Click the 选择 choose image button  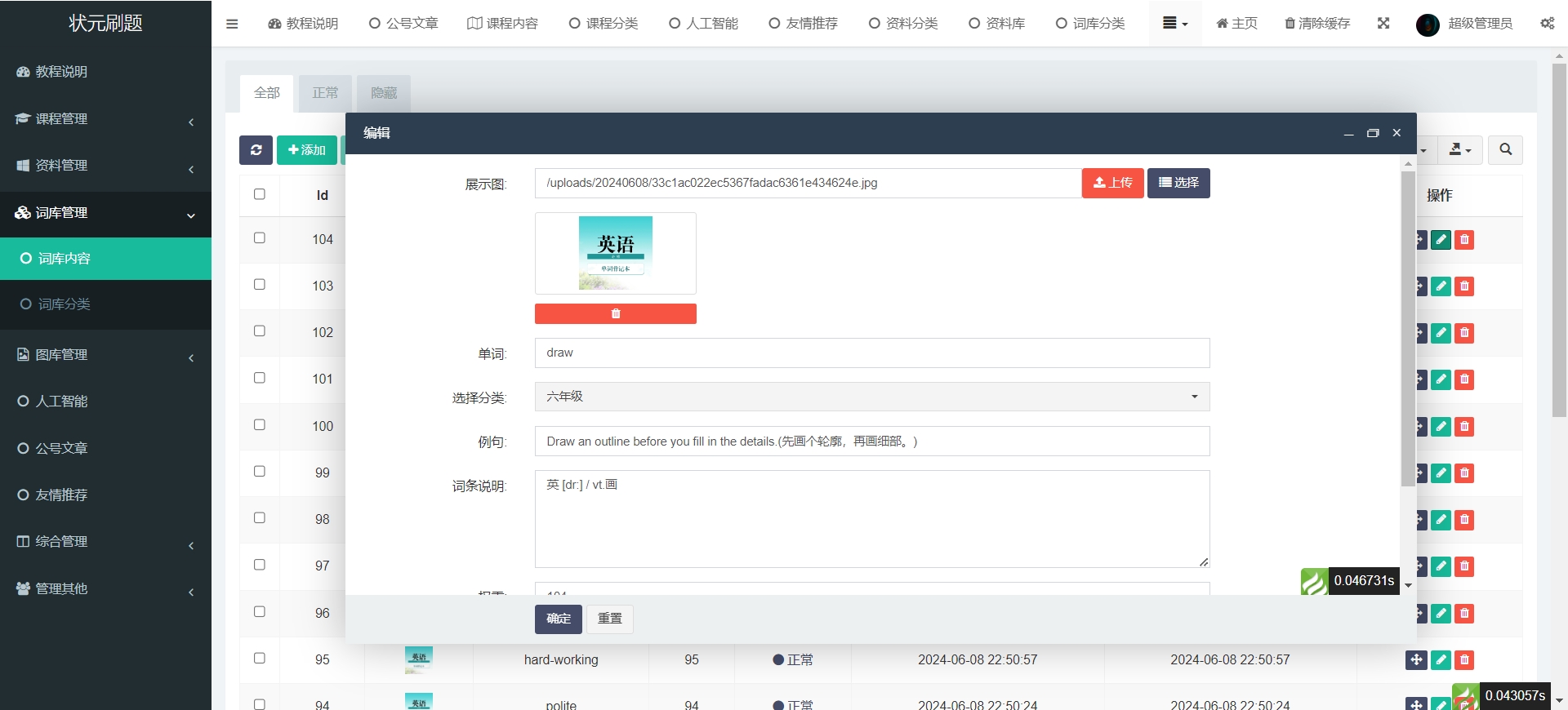click(x=1178, y=183)
